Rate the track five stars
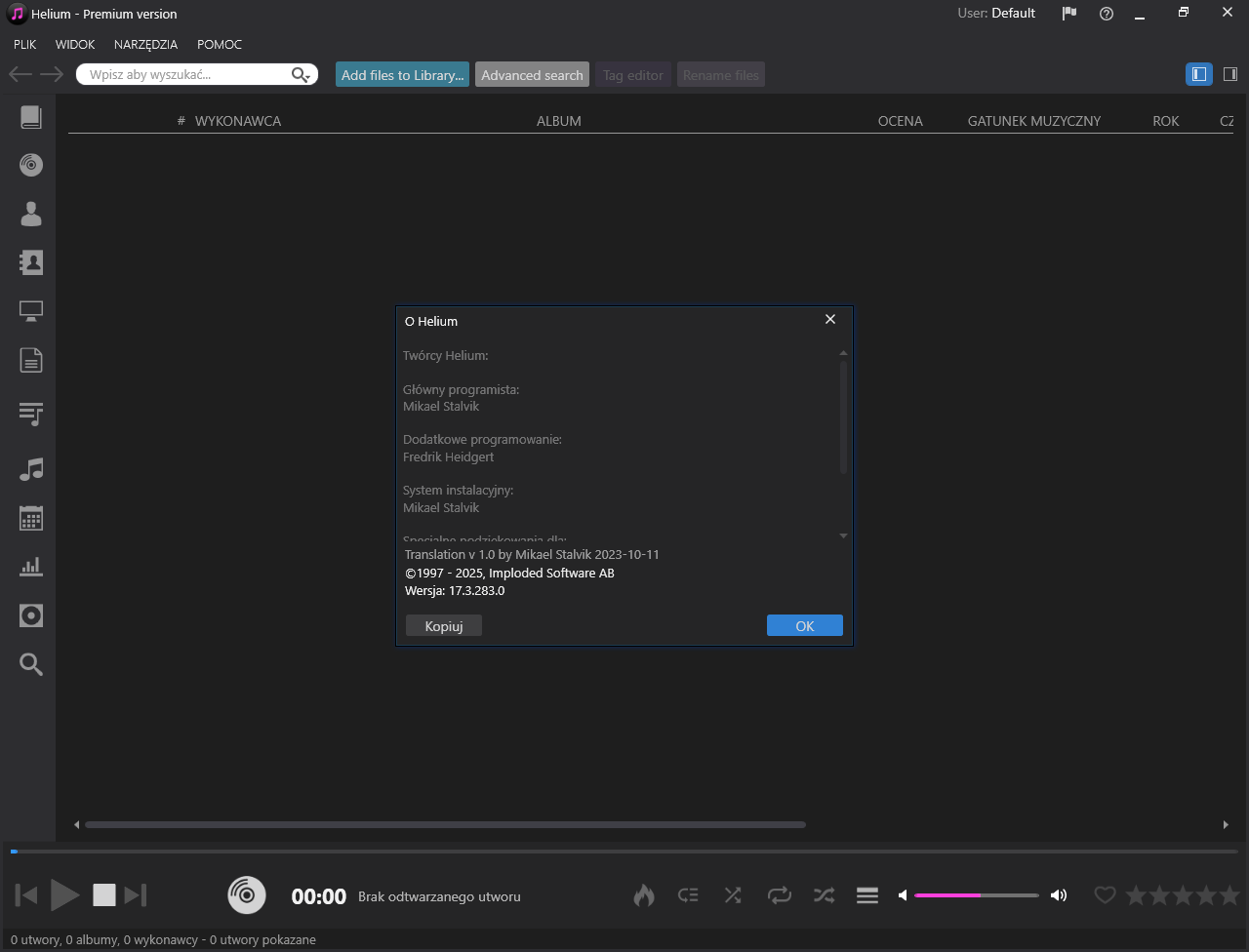Viewport: 1249px width, 952px height. point(1229,895)
